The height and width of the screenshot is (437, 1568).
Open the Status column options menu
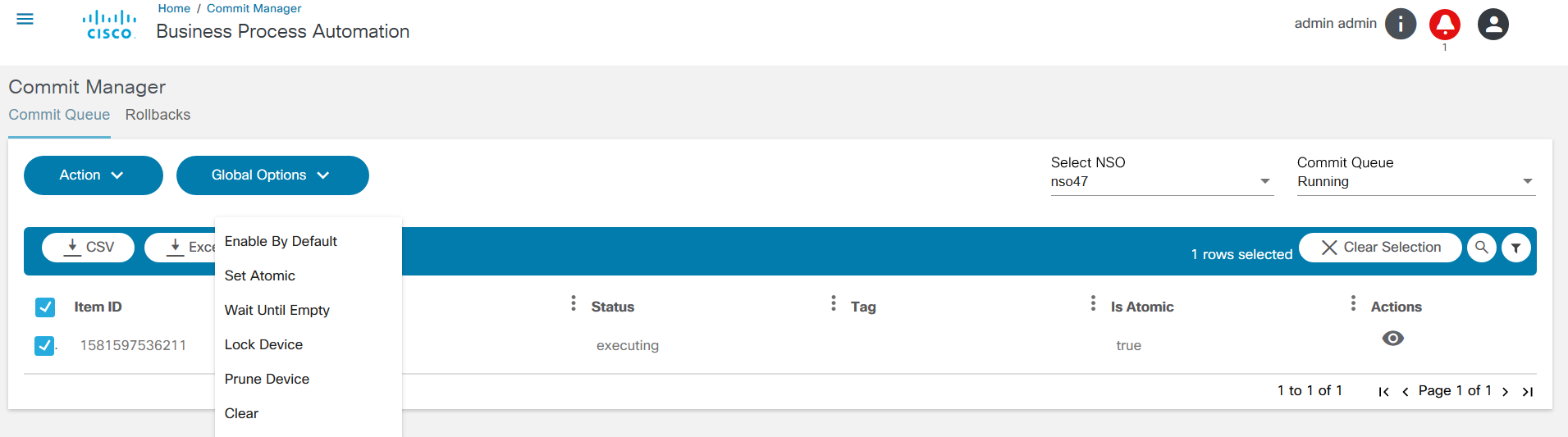(x=574, y=304)
